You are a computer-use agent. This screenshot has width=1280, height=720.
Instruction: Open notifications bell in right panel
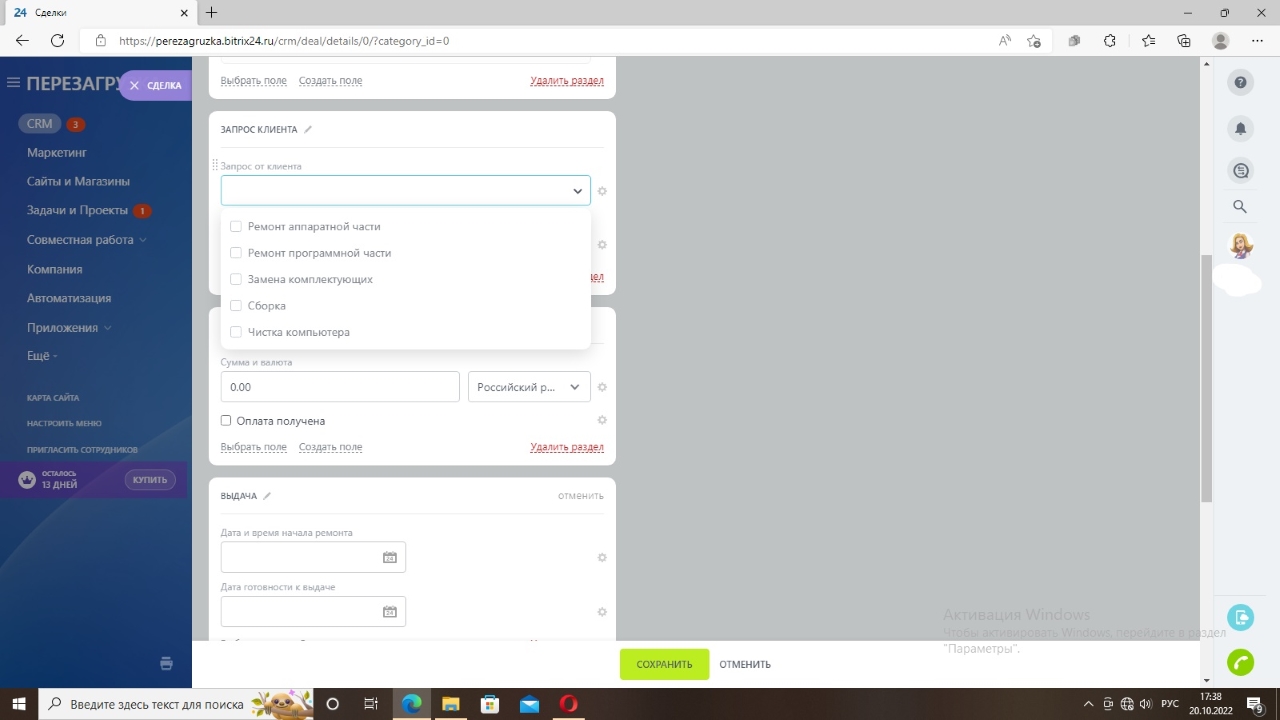(x=1240, y=128)
